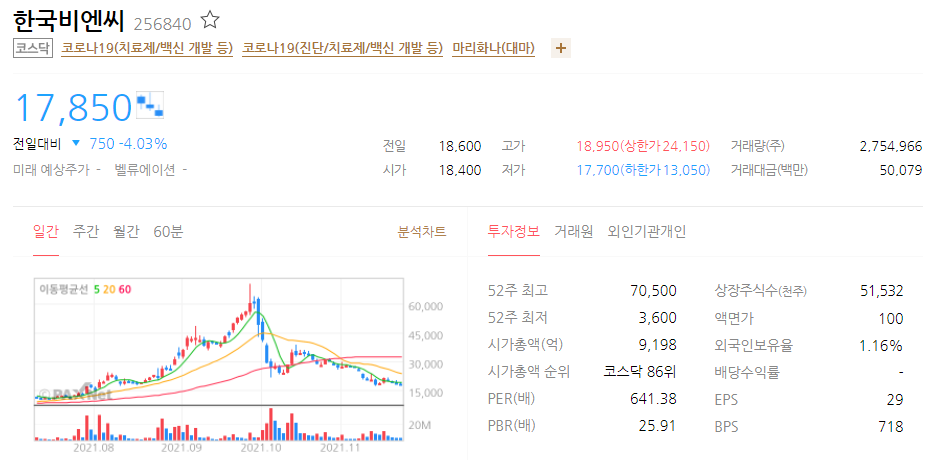Click 외국인보유율 value 1.16%
Image resolution: width=939 pixels, height=472 pixels.
[880, 346]
